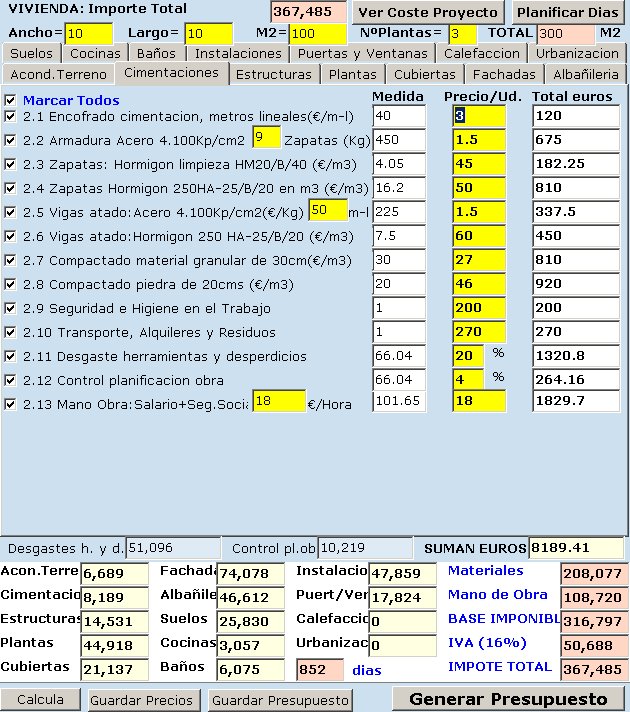
Task: Click the M2 yellow input field
Action: pyautogui.click(x=317, y=34)
